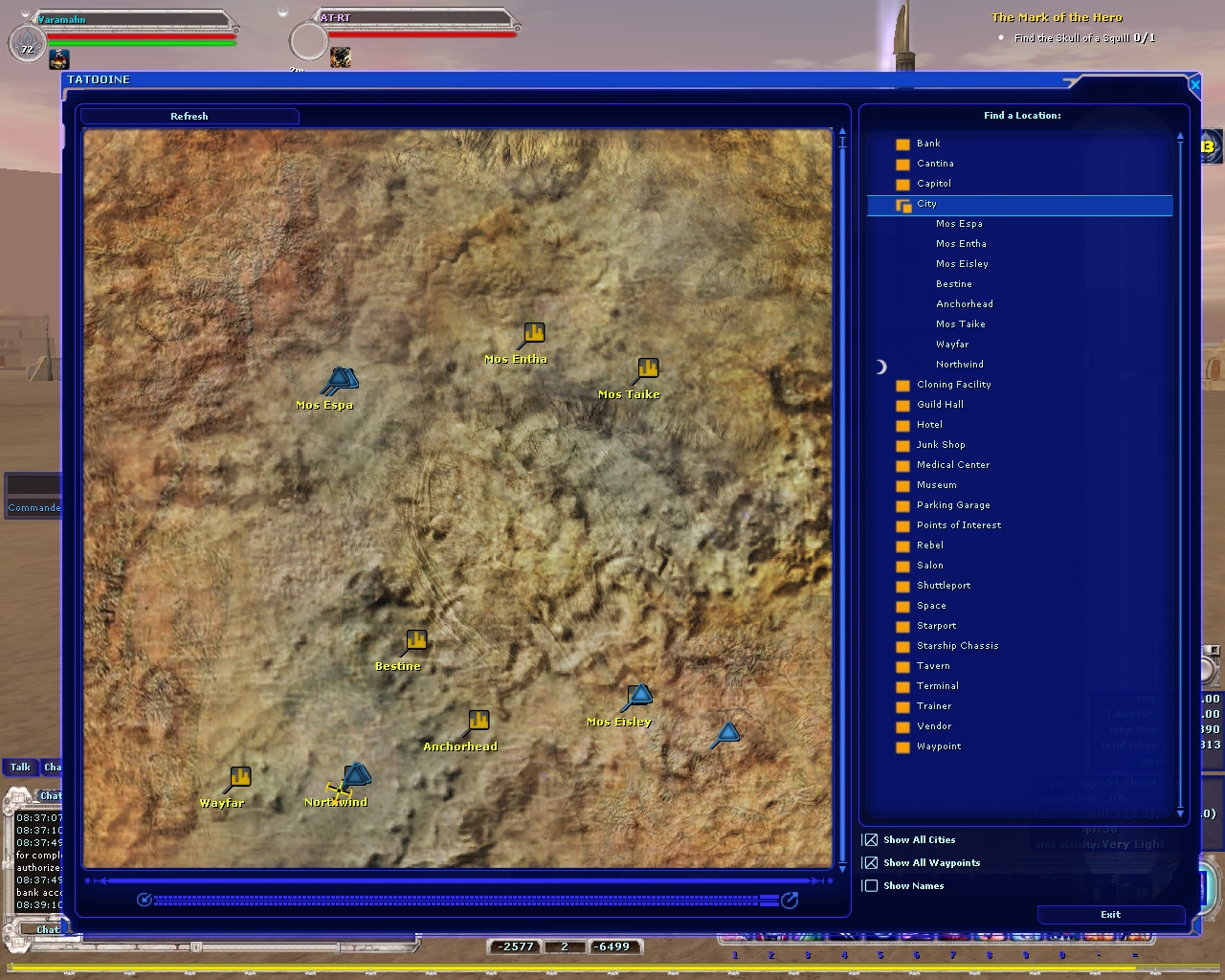
Task: Toggle Show All Cities checkbox
Action: click(x=870, y=839)
